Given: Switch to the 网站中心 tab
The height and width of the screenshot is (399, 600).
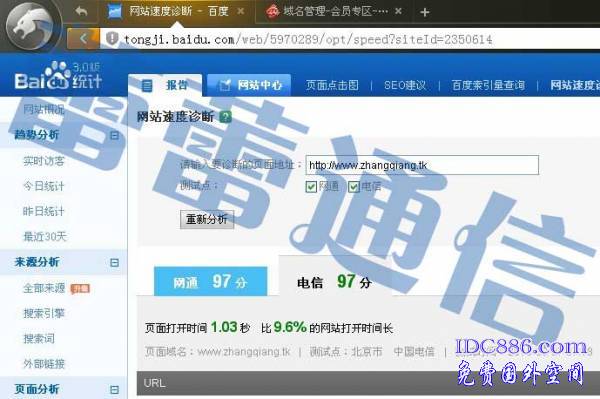Looking at the screenshot, I should tap(249, 85).
